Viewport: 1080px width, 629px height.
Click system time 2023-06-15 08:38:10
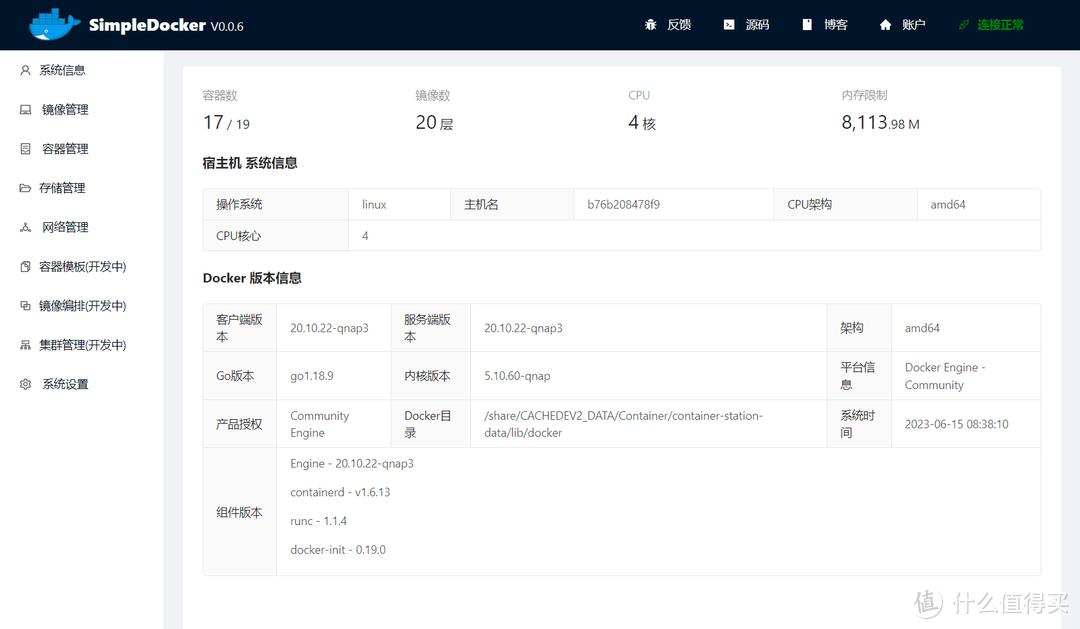point(956,424)
